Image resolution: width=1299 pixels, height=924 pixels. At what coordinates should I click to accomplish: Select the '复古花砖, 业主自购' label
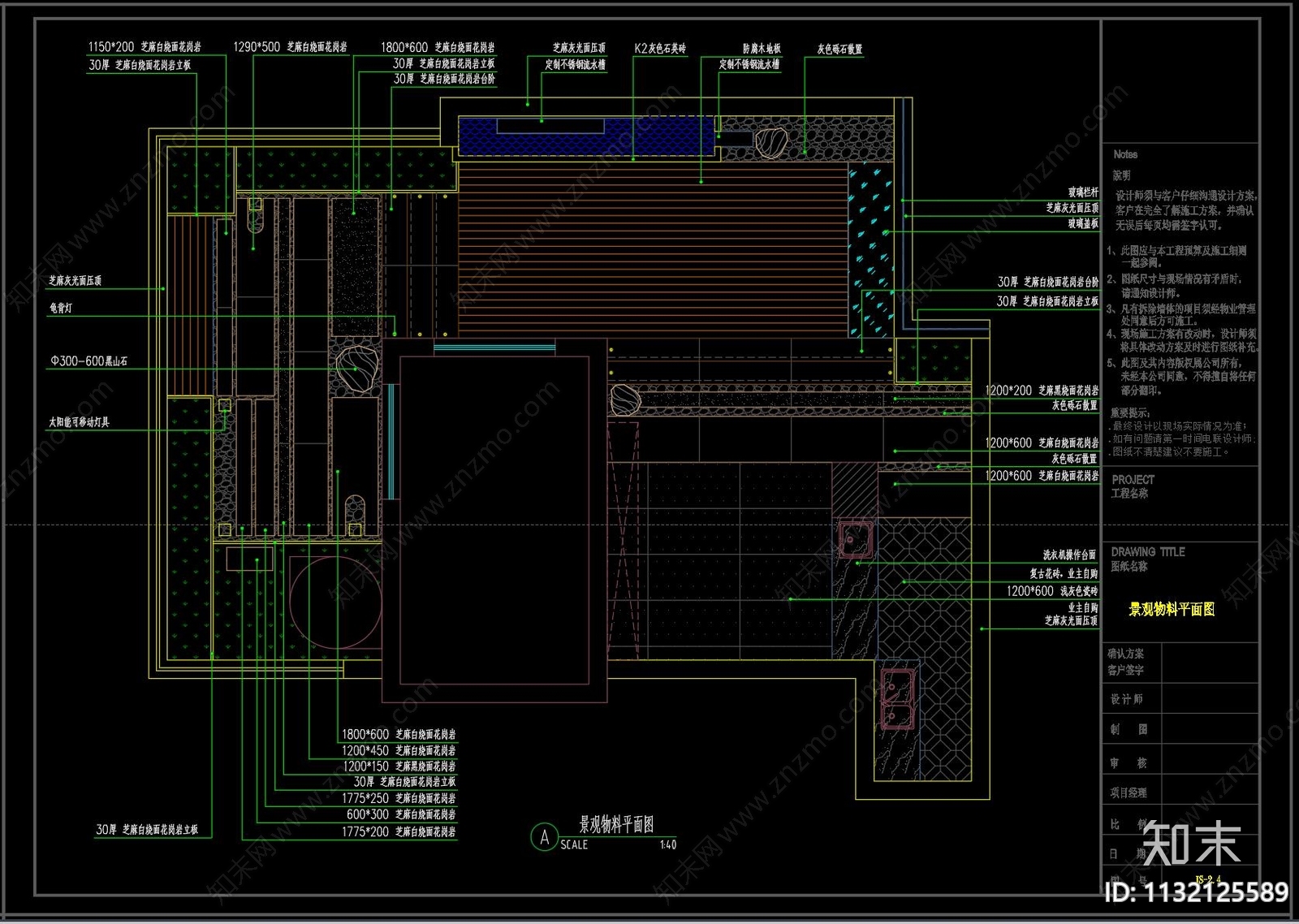pos(1064,573)
